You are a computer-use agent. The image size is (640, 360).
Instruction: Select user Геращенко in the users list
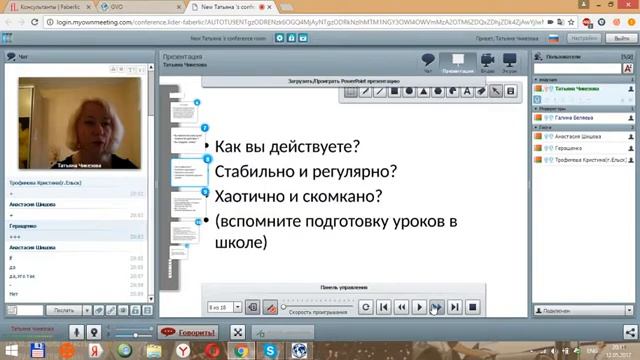pyautogui.click(x=584, y=148)
